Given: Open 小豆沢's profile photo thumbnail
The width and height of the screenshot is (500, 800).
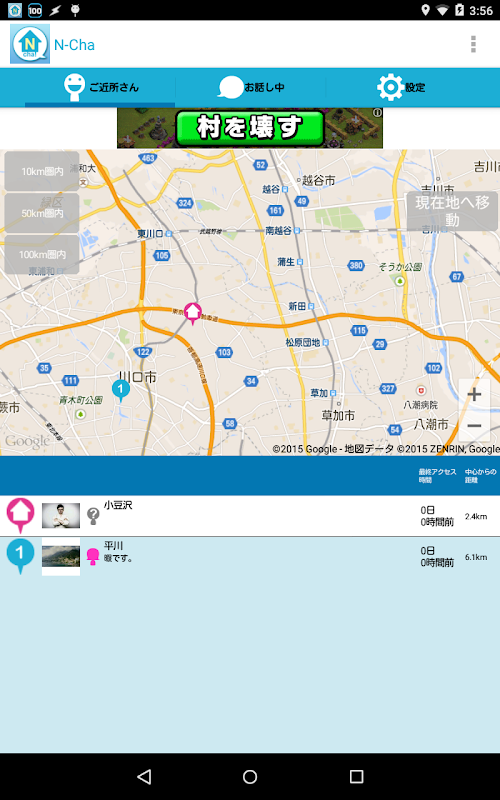Looking at the screenshot, I should point(61,516).
